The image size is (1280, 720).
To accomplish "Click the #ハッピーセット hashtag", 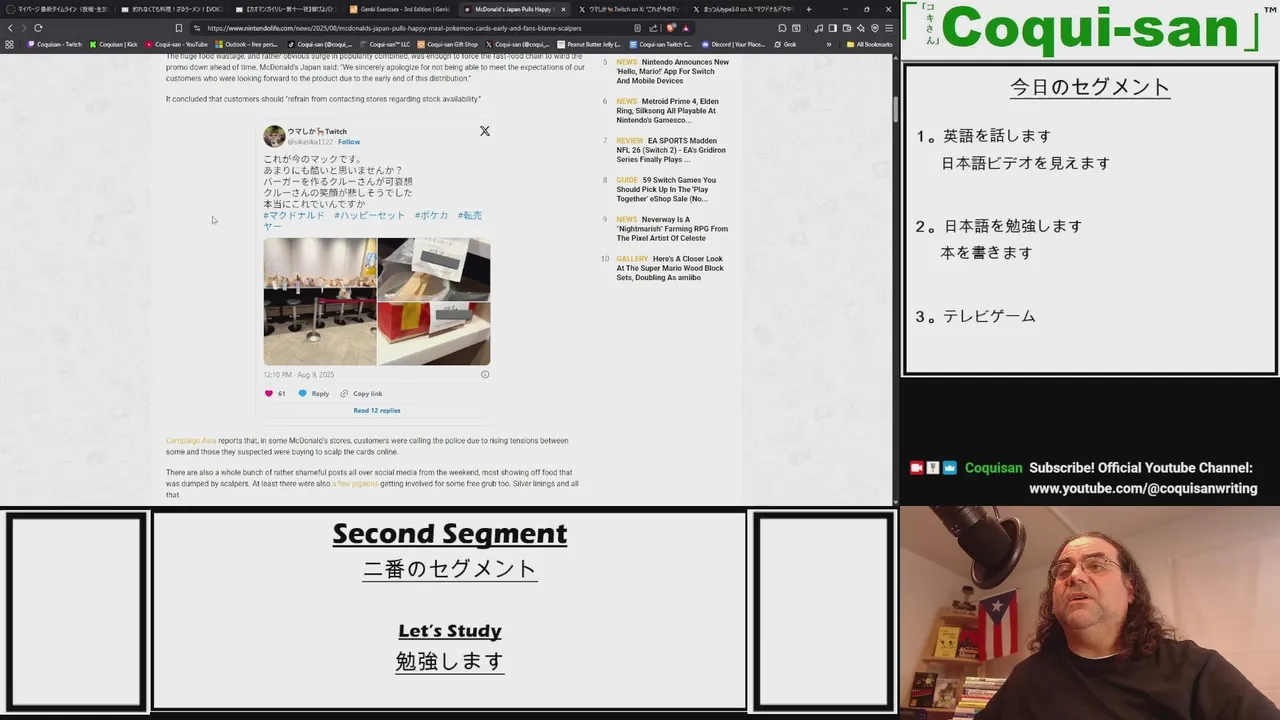I will 369,215.
